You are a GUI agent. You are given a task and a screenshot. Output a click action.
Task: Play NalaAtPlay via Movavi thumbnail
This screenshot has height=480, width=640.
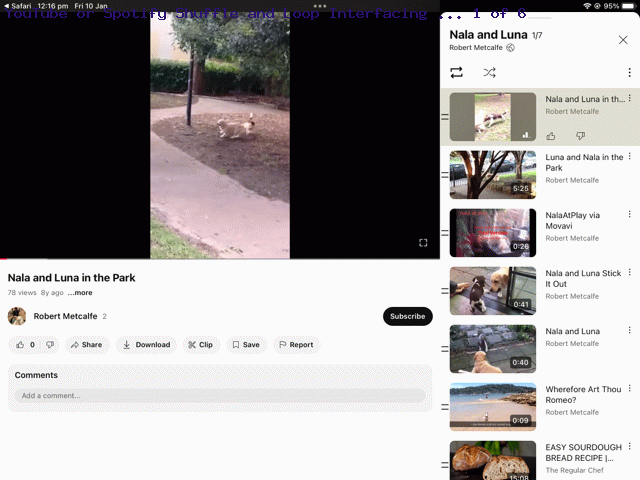tap(493, 233)
